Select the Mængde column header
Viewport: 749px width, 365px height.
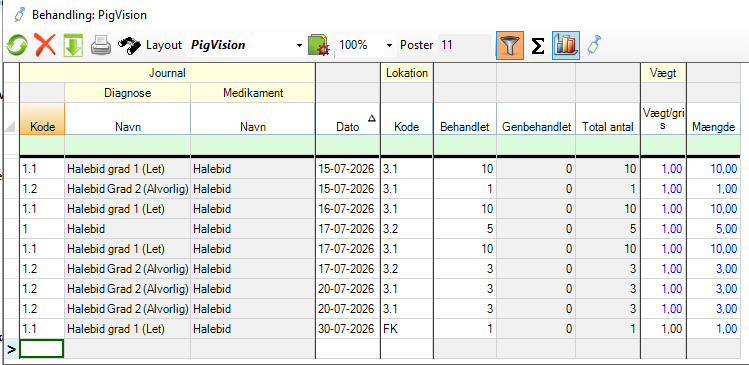(714, 119)
